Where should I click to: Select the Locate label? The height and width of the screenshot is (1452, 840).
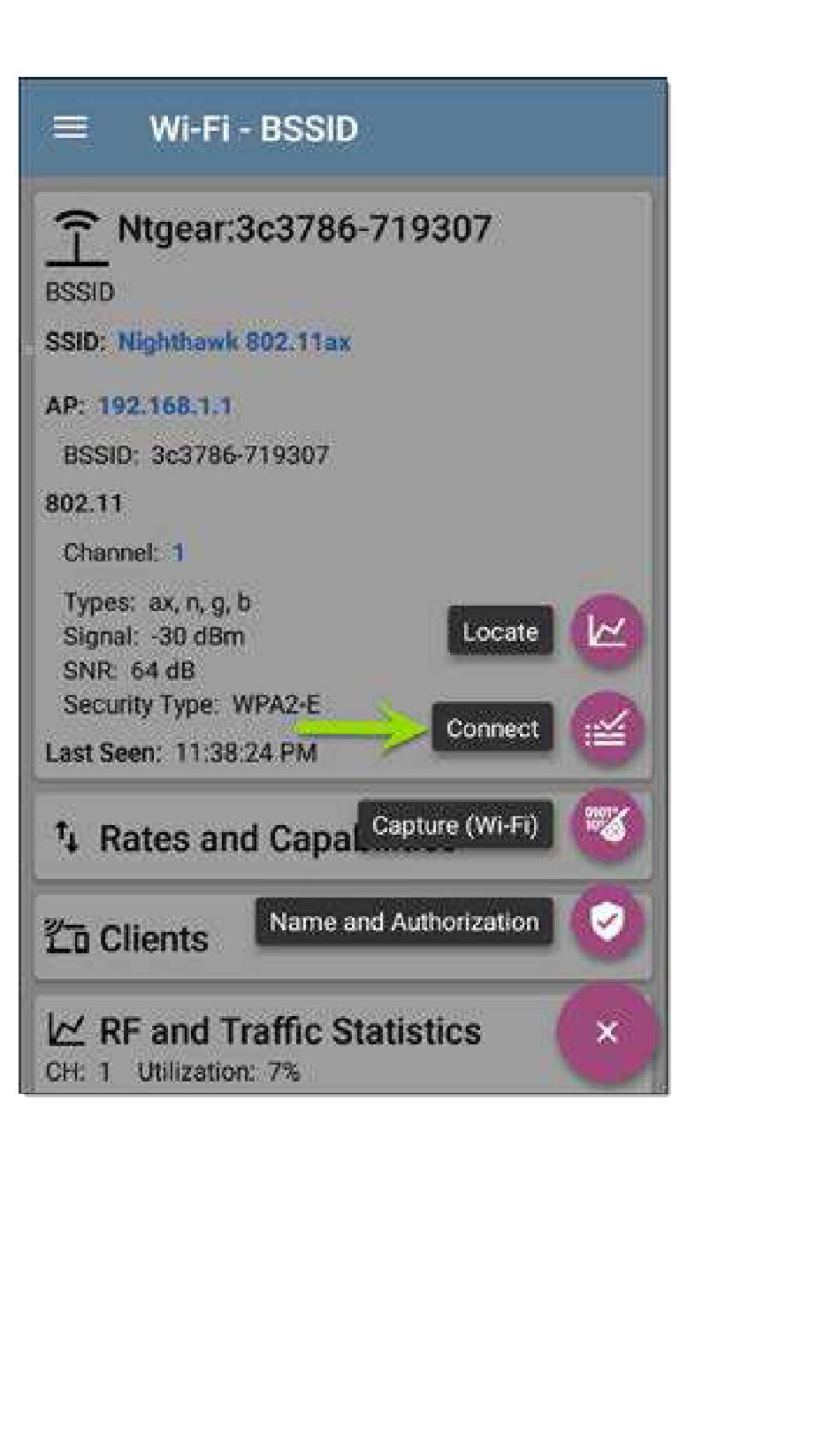click(500, 631)
